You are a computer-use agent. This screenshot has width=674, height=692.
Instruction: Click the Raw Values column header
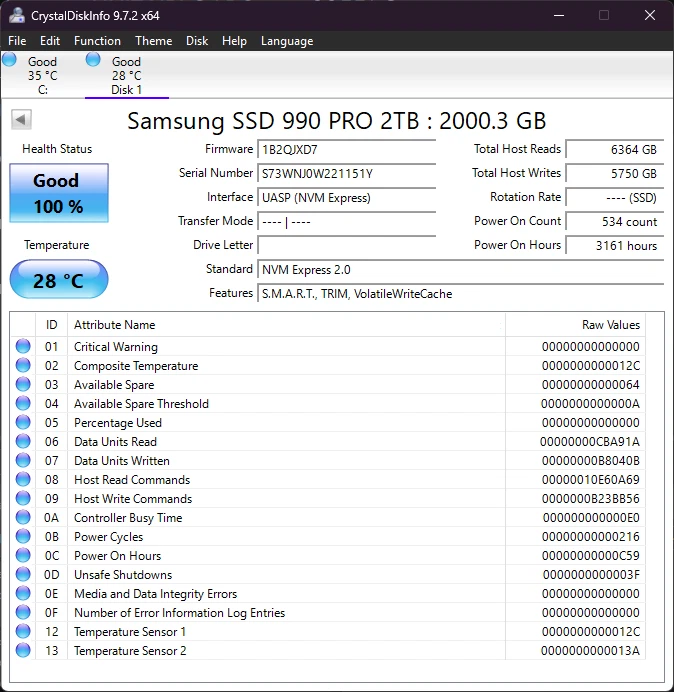[x=575, y=325]
